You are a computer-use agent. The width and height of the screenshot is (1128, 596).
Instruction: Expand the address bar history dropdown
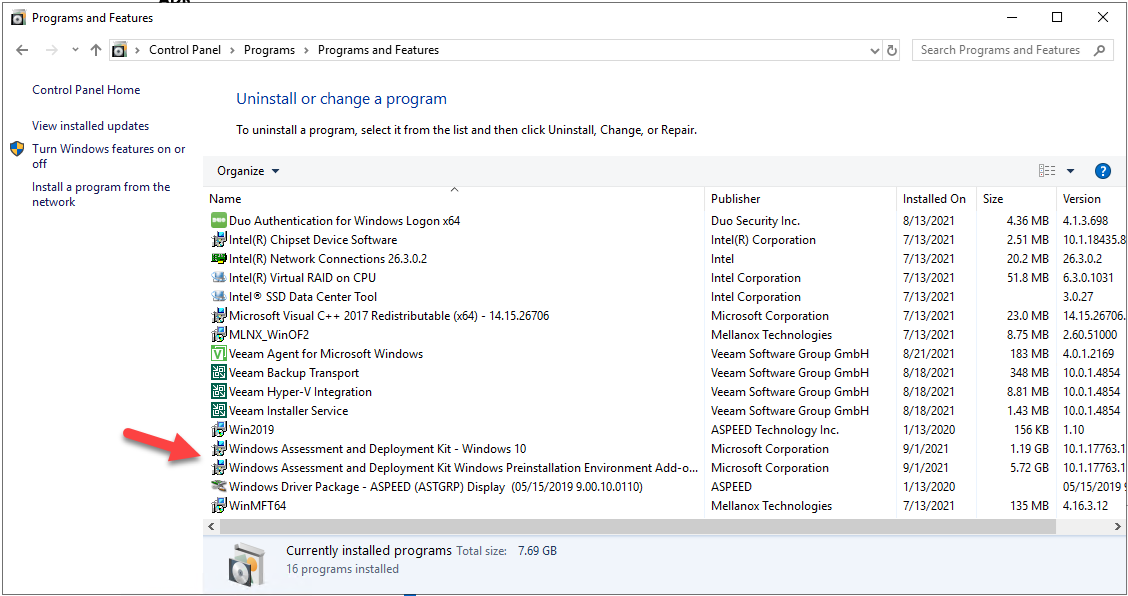click(875, 50)
